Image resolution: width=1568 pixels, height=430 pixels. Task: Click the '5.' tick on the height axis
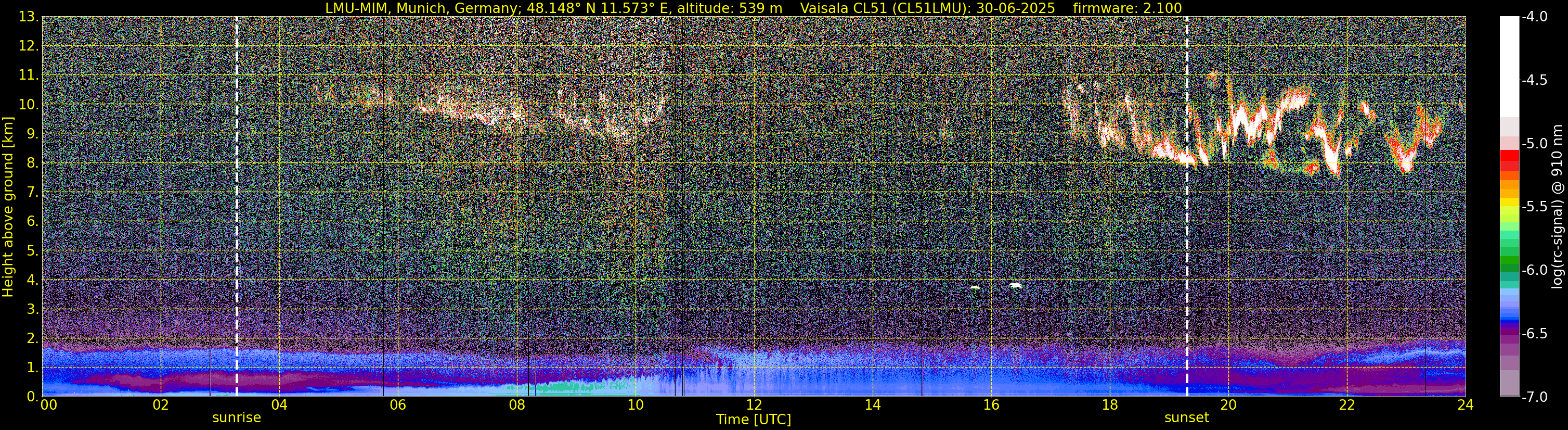coord(32,251)
